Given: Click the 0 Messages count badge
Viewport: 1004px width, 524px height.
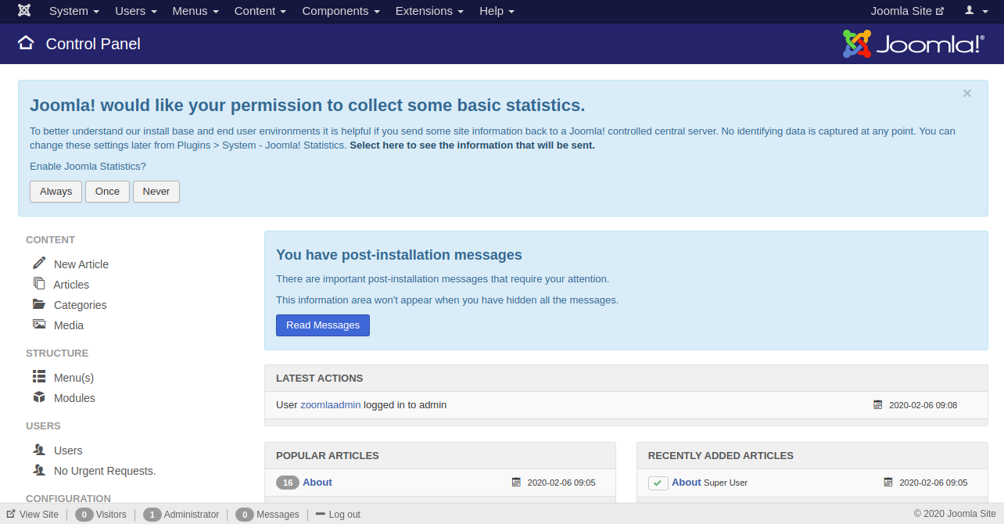Looking at the screenshot, I should [245, 514].
